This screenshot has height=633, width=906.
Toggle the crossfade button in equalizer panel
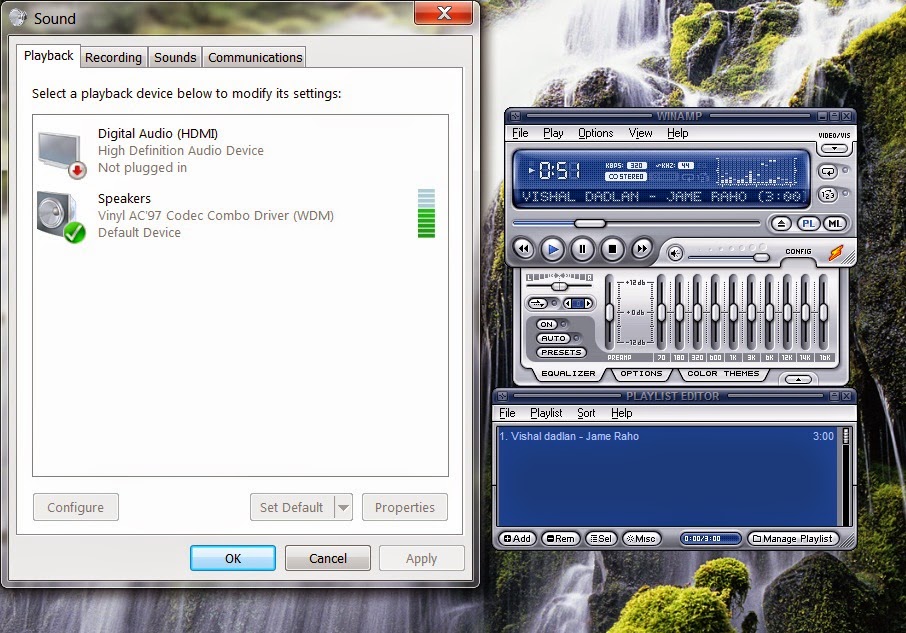pyautogui.click(x=538, y=303)
